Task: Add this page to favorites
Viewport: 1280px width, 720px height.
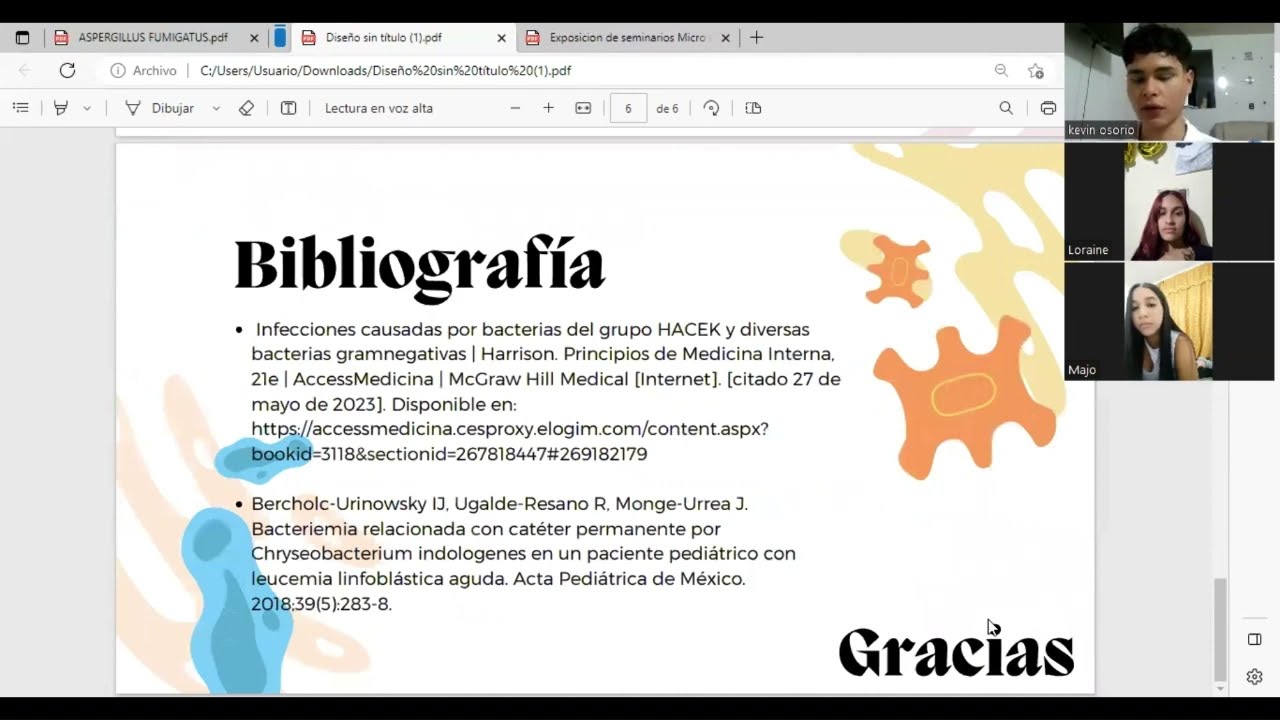Action: click(1036, 71)
